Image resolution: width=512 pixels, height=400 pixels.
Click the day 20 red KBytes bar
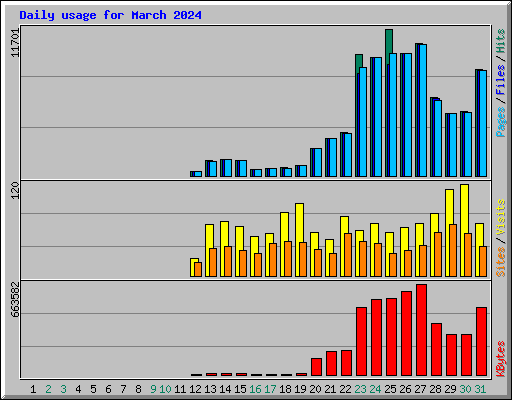(316, 367)
